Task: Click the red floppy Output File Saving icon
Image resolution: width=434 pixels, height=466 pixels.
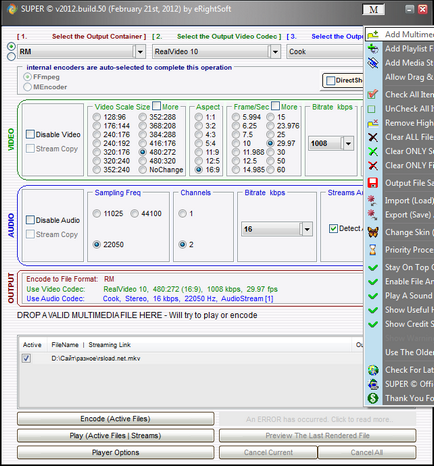Action: click(x=373, y=183)
